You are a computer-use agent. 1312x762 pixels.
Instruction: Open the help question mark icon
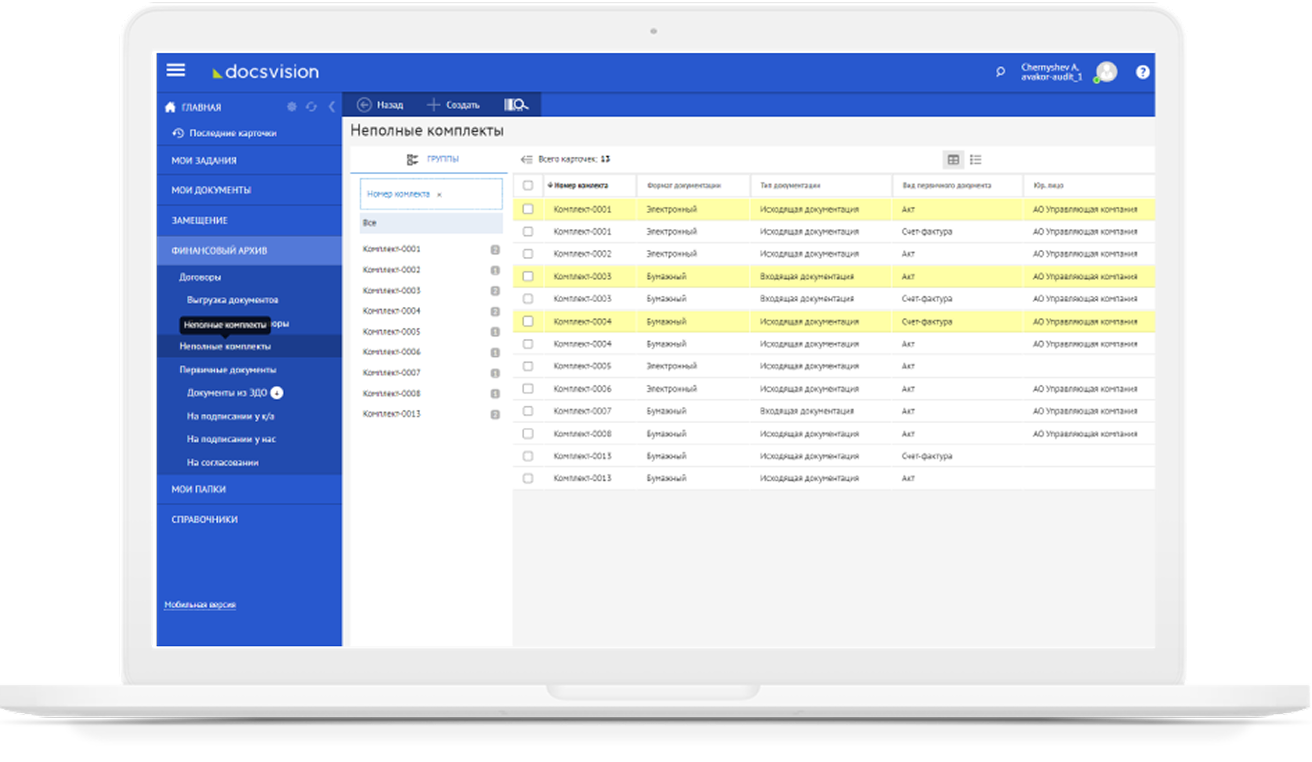pyautogui.click(x=1142, y=72)
